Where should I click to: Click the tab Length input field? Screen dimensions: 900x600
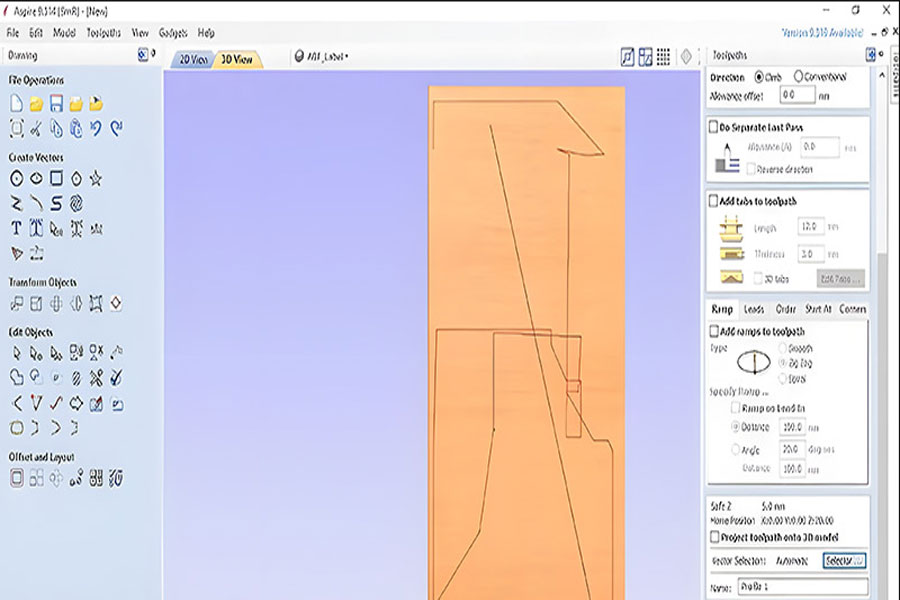[810, 226]
